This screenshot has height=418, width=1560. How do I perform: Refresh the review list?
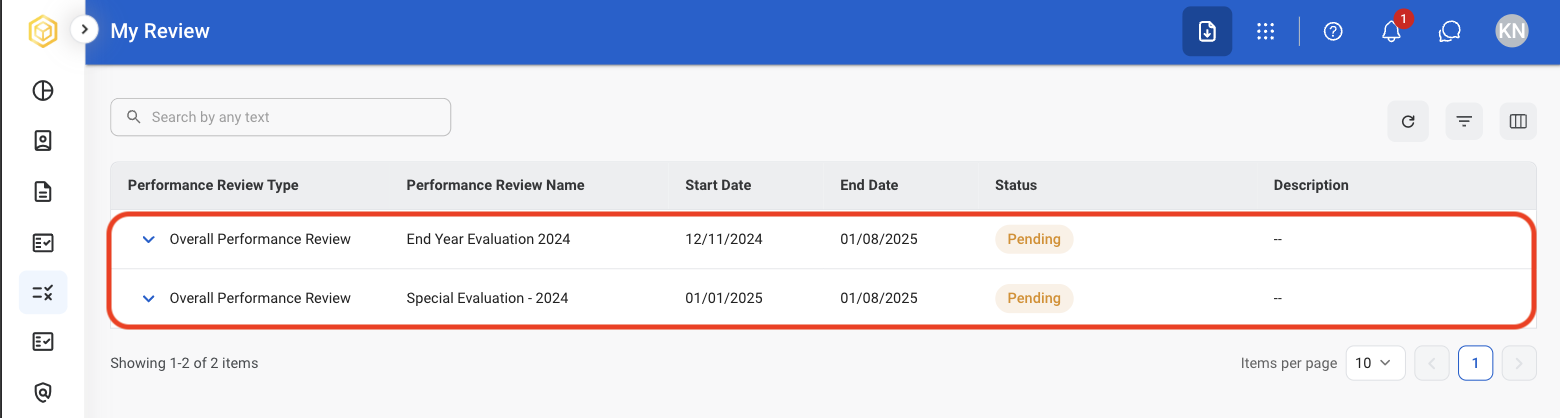(x=1408, y=122)
